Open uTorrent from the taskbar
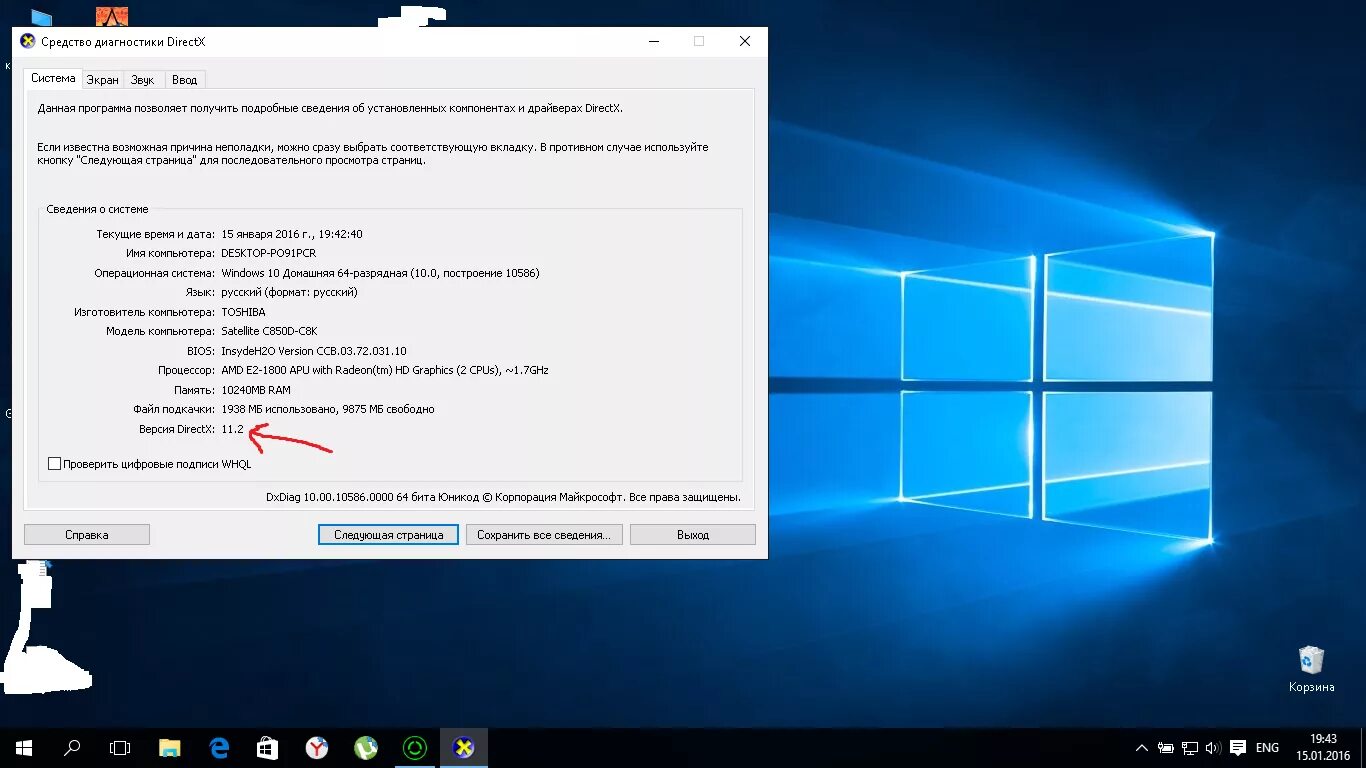Screen dimensions: 1366x768 point(365,747)
